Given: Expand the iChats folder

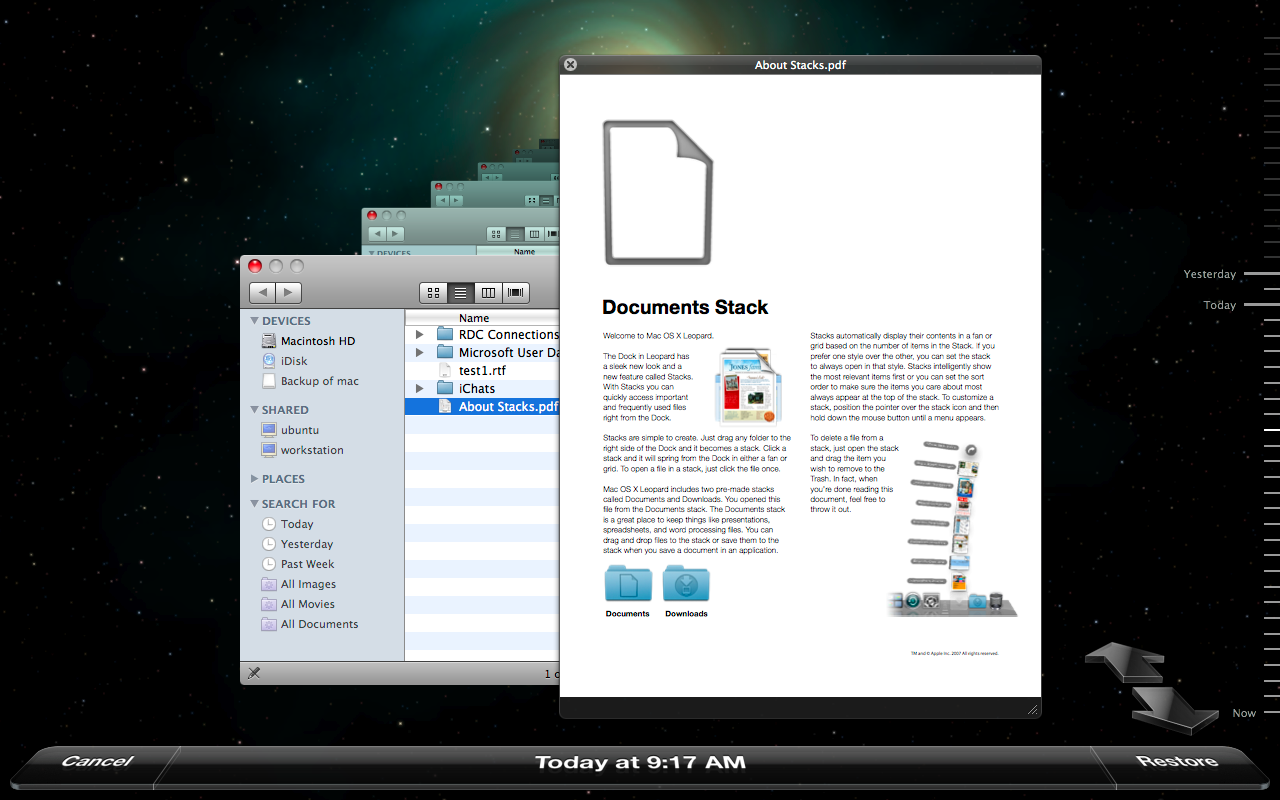Looking at the screenshot, I should tap(420, 388).
